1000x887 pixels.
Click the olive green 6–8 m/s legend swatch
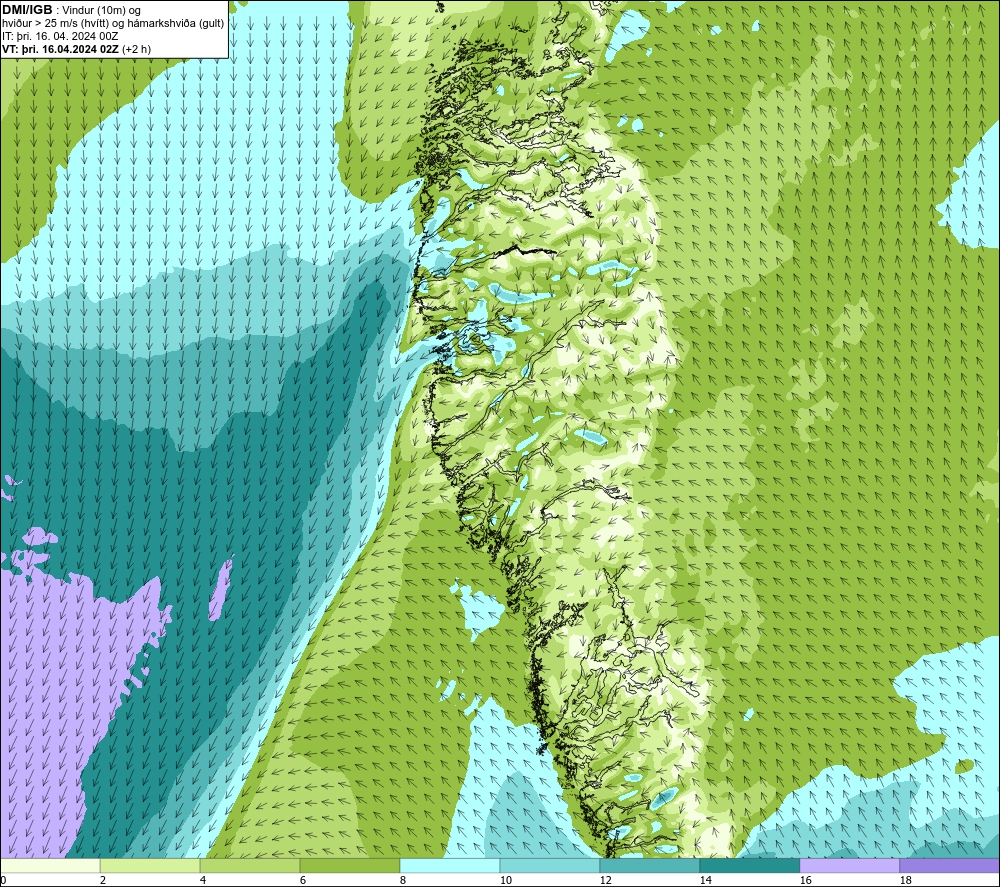(350, 865)
